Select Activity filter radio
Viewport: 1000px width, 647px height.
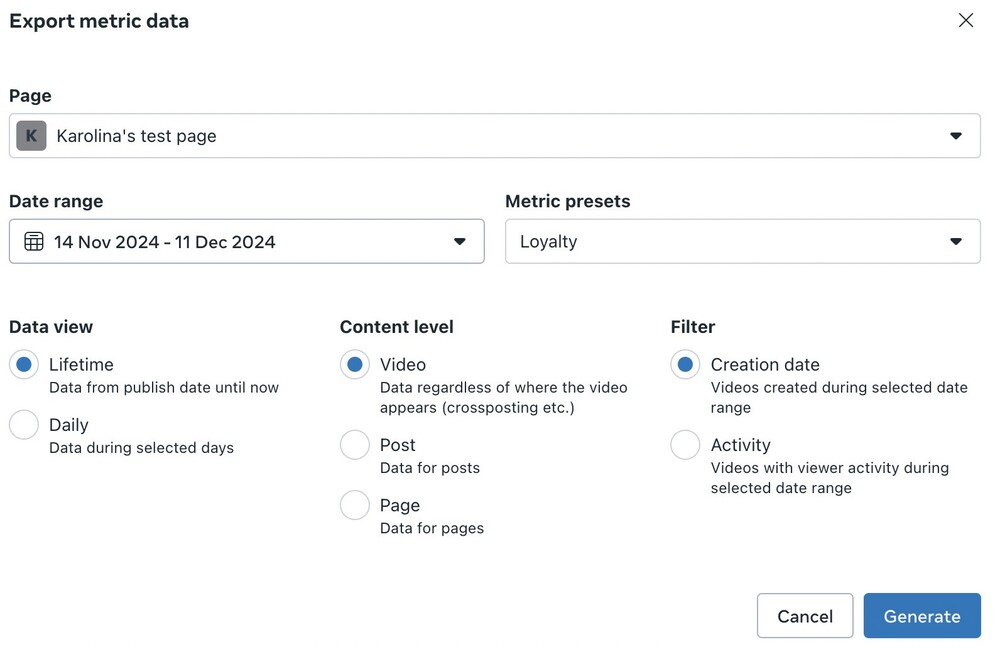[685, 445]
